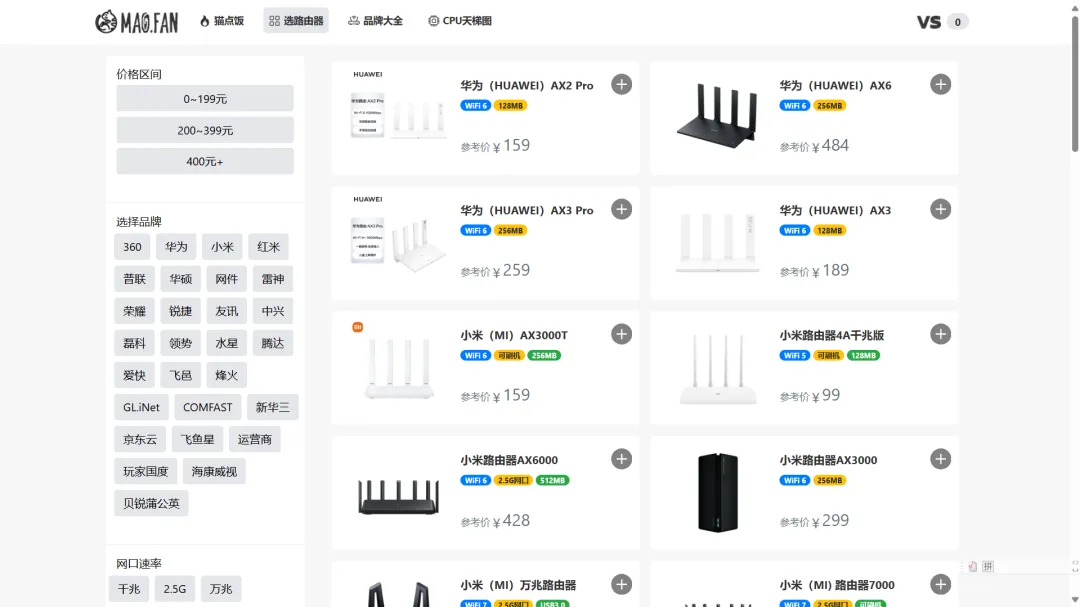The height and width of the screenshot is (607, 1080).
Task: Choose the 玩家国度 brand tag
Action: click(145, 471)
